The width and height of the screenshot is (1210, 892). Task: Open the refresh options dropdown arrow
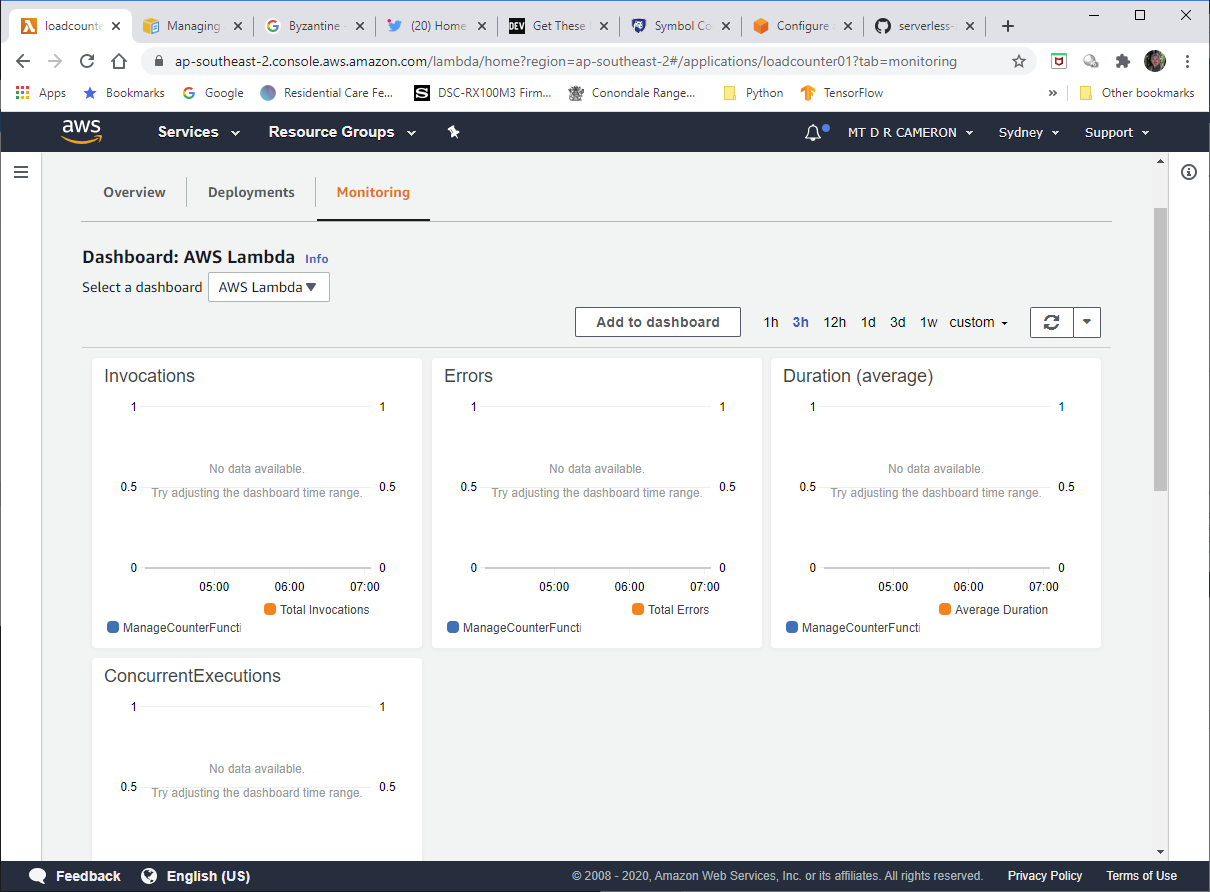[x=1087, y=322]
